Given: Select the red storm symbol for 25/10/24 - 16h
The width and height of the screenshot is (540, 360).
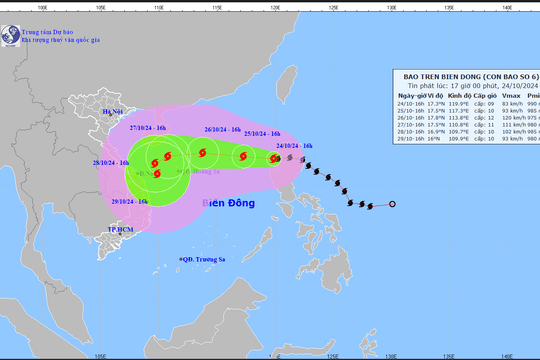Looking at the screenshot, I should (243, 156).
